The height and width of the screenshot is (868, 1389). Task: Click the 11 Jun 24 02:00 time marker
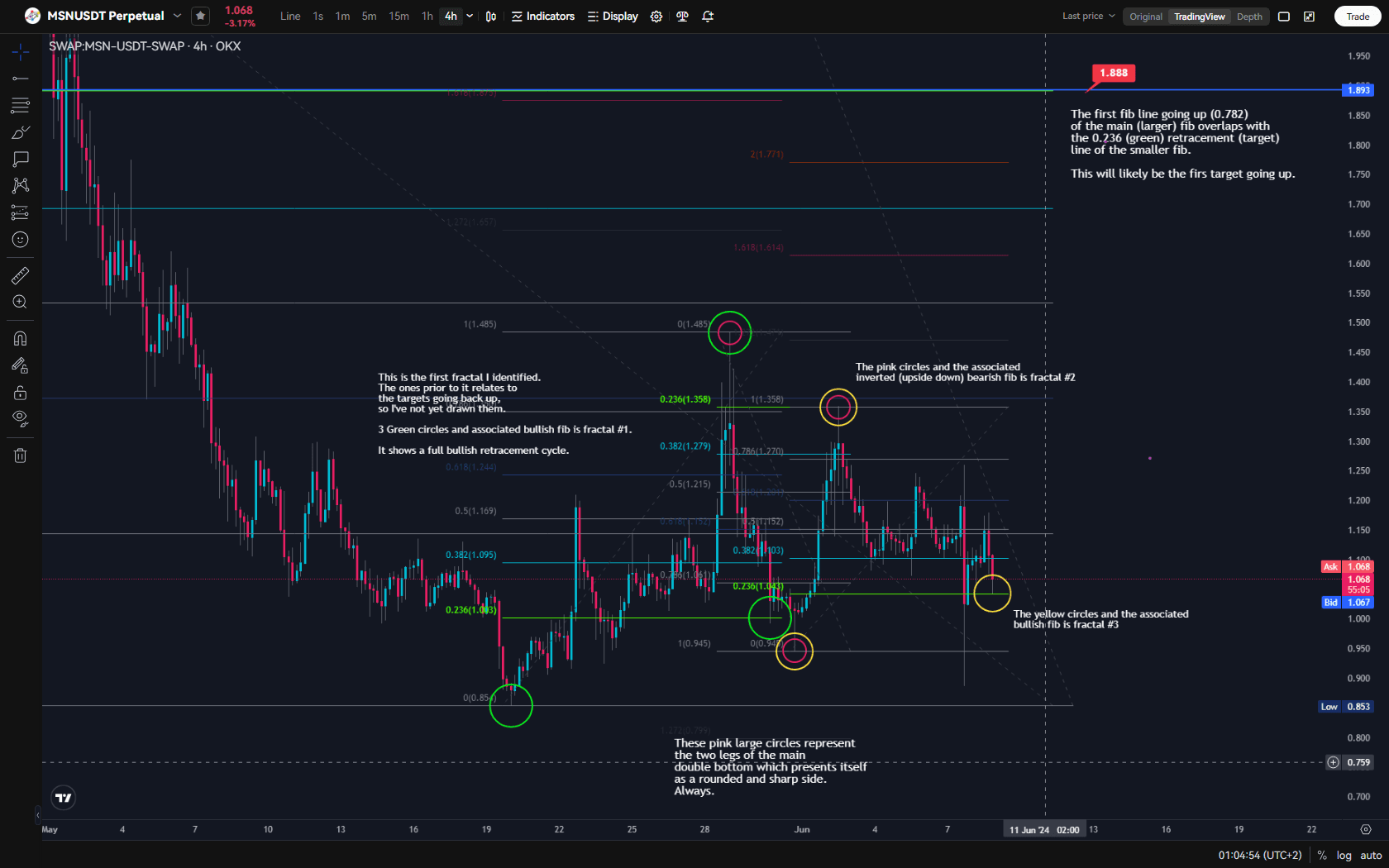pos(1044,830)
